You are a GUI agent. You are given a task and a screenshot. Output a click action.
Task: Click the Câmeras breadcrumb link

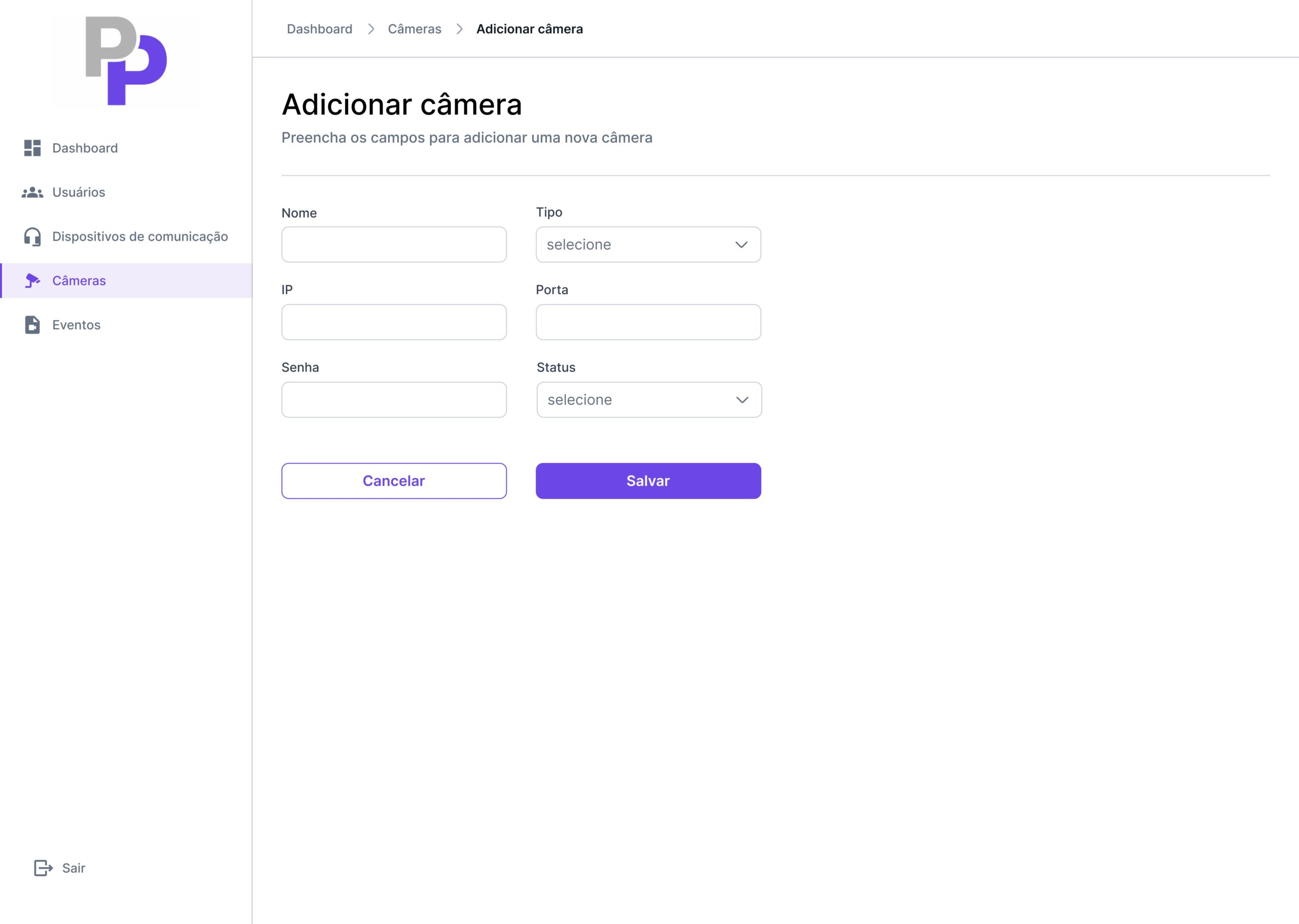pos(414,29)
